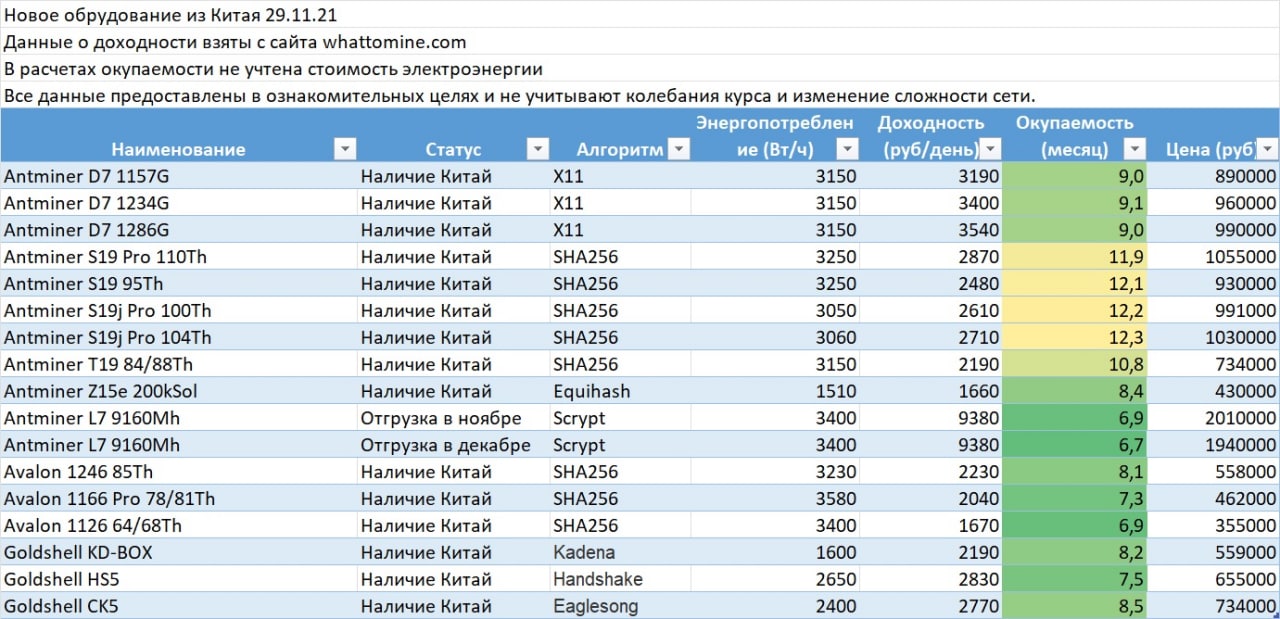Image resolution: width=1280 pixels, height=619 pixels.
Task: Select cell 'Antminer D7 1234G'
Action: point(179,203)
